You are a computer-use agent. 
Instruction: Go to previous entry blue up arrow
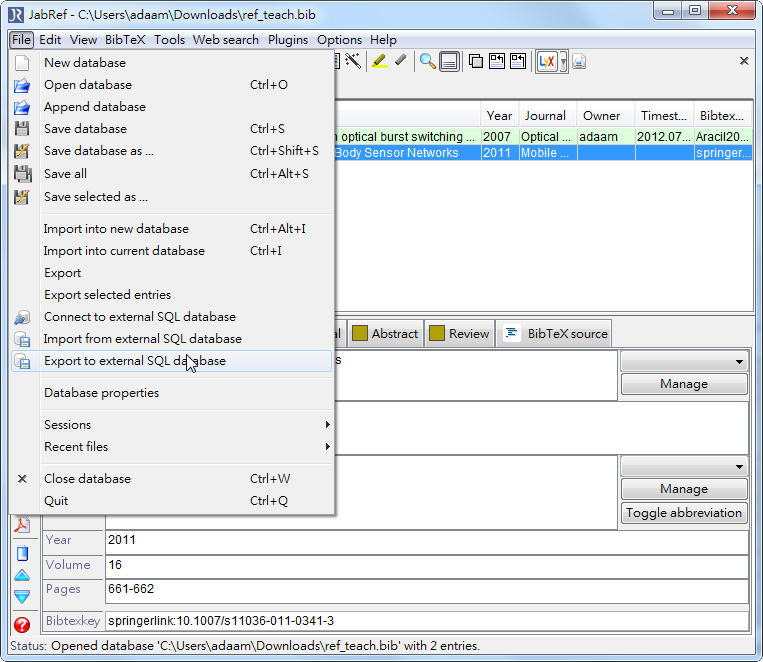(x=22, y=575)
